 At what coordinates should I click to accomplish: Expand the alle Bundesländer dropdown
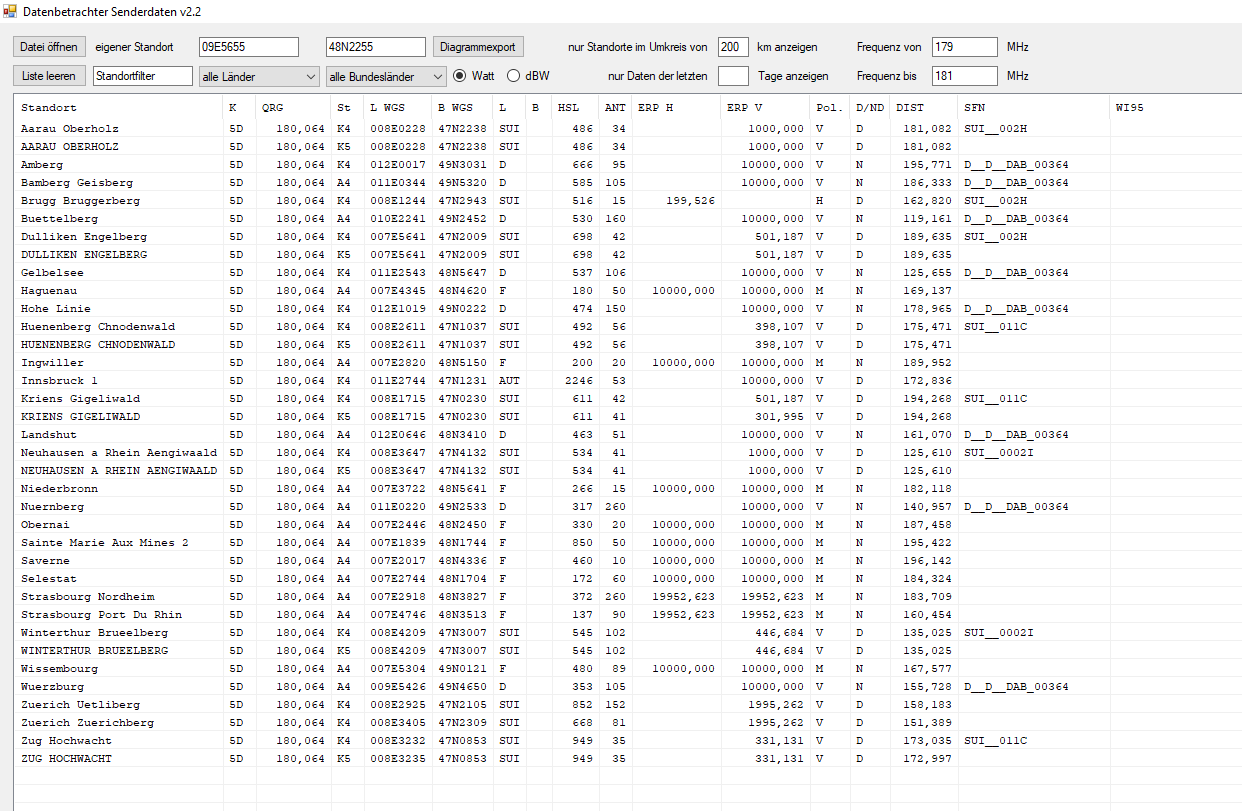tap(386, 76)
